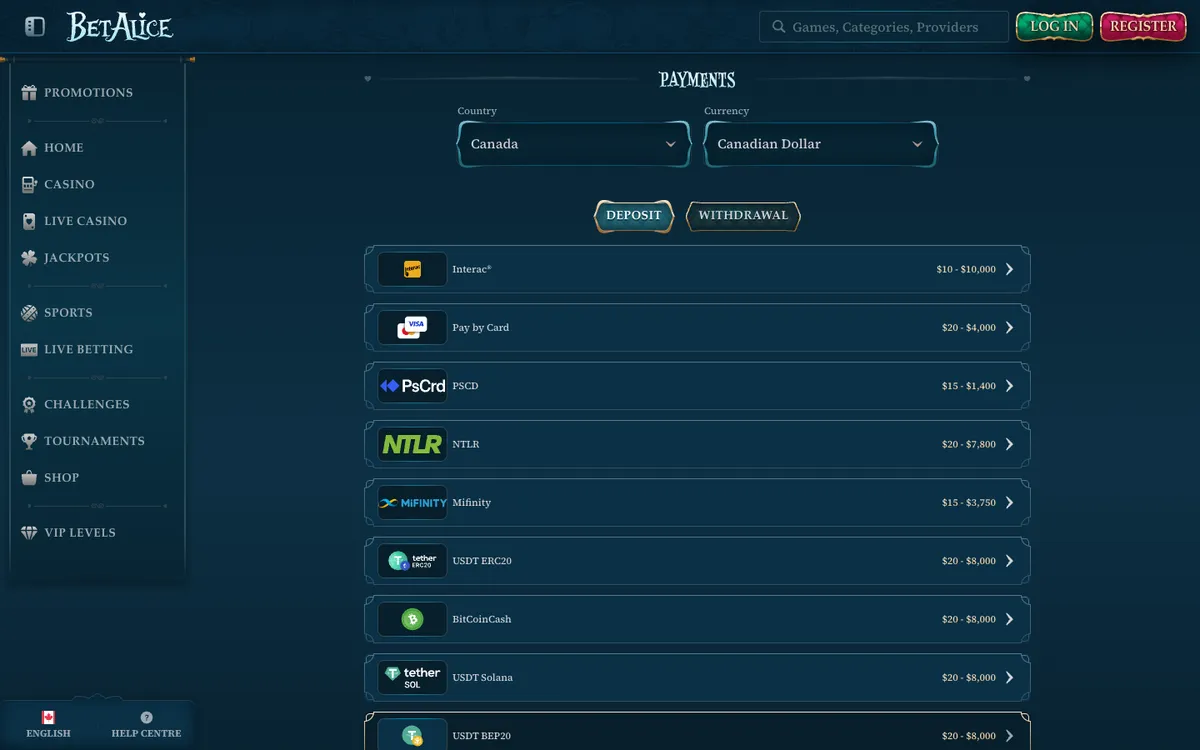Click the USDT Solana payment name
1200x750 pixels.
(483, 678)
